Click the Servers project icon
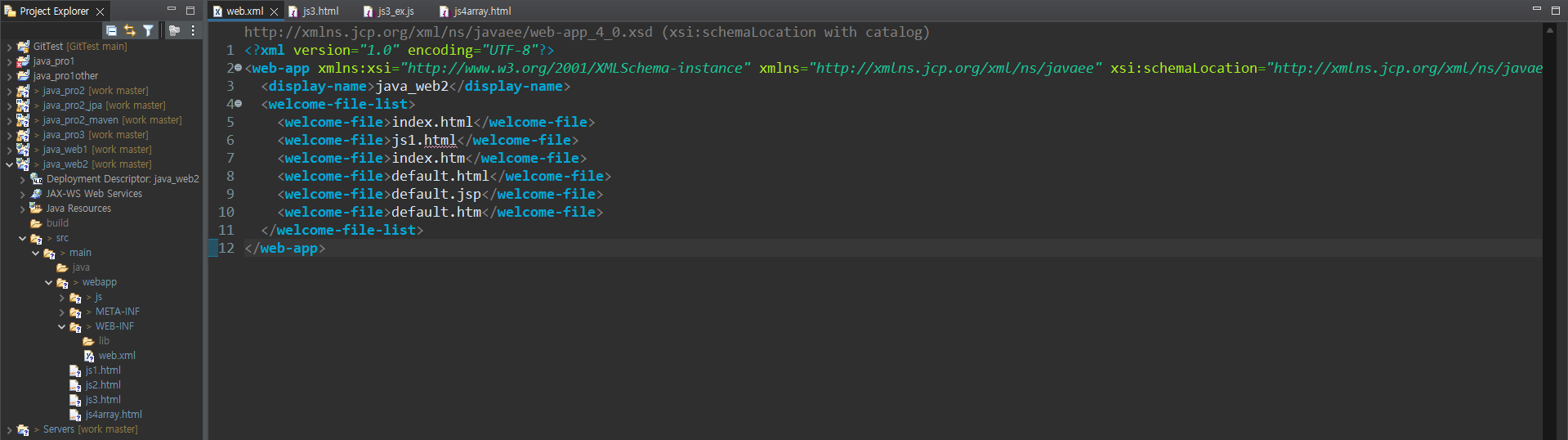Viewport: 1568px width, 440px height. coord(23,429)
